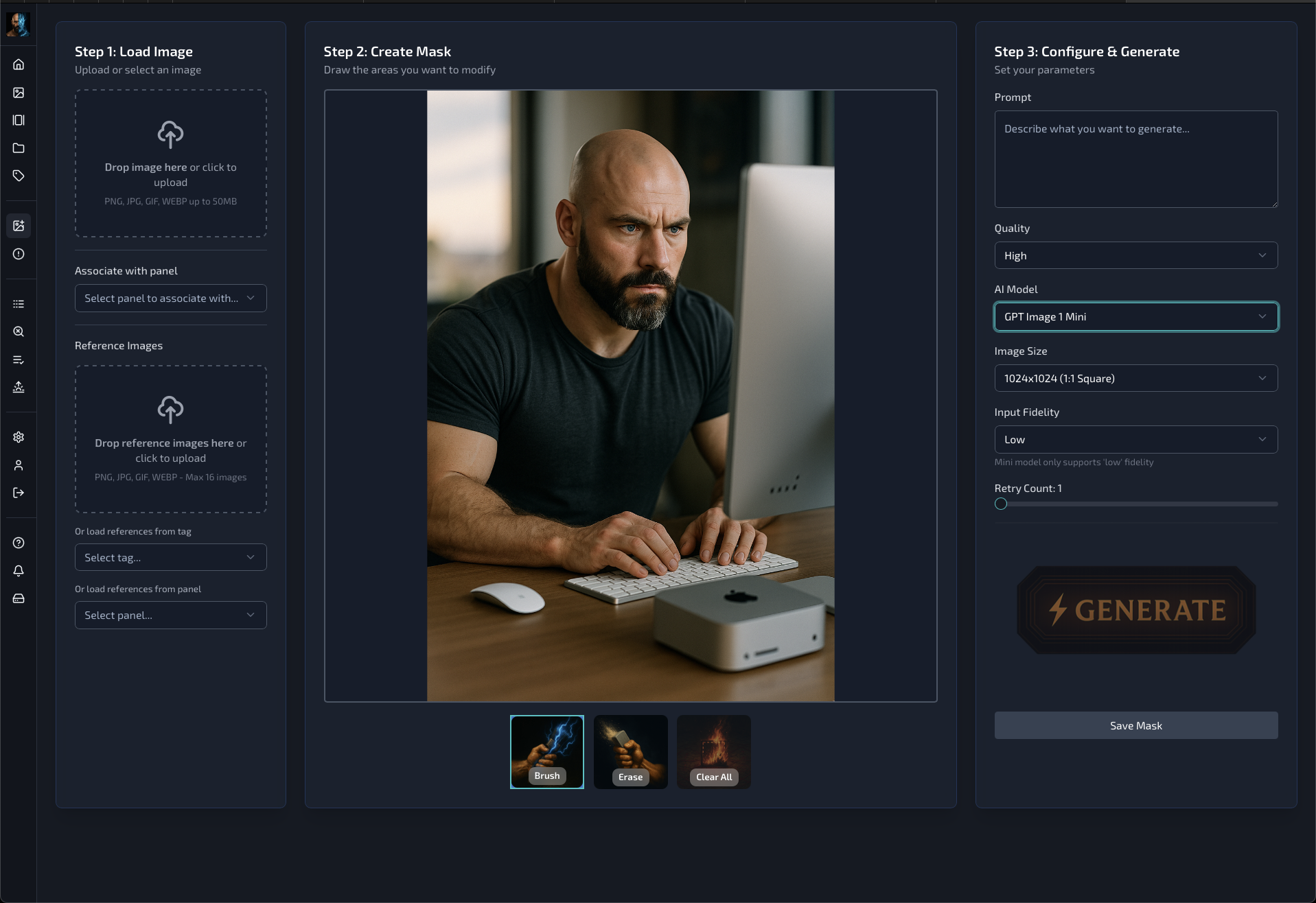Switch to the Erase mask tool

click(630, 752)
